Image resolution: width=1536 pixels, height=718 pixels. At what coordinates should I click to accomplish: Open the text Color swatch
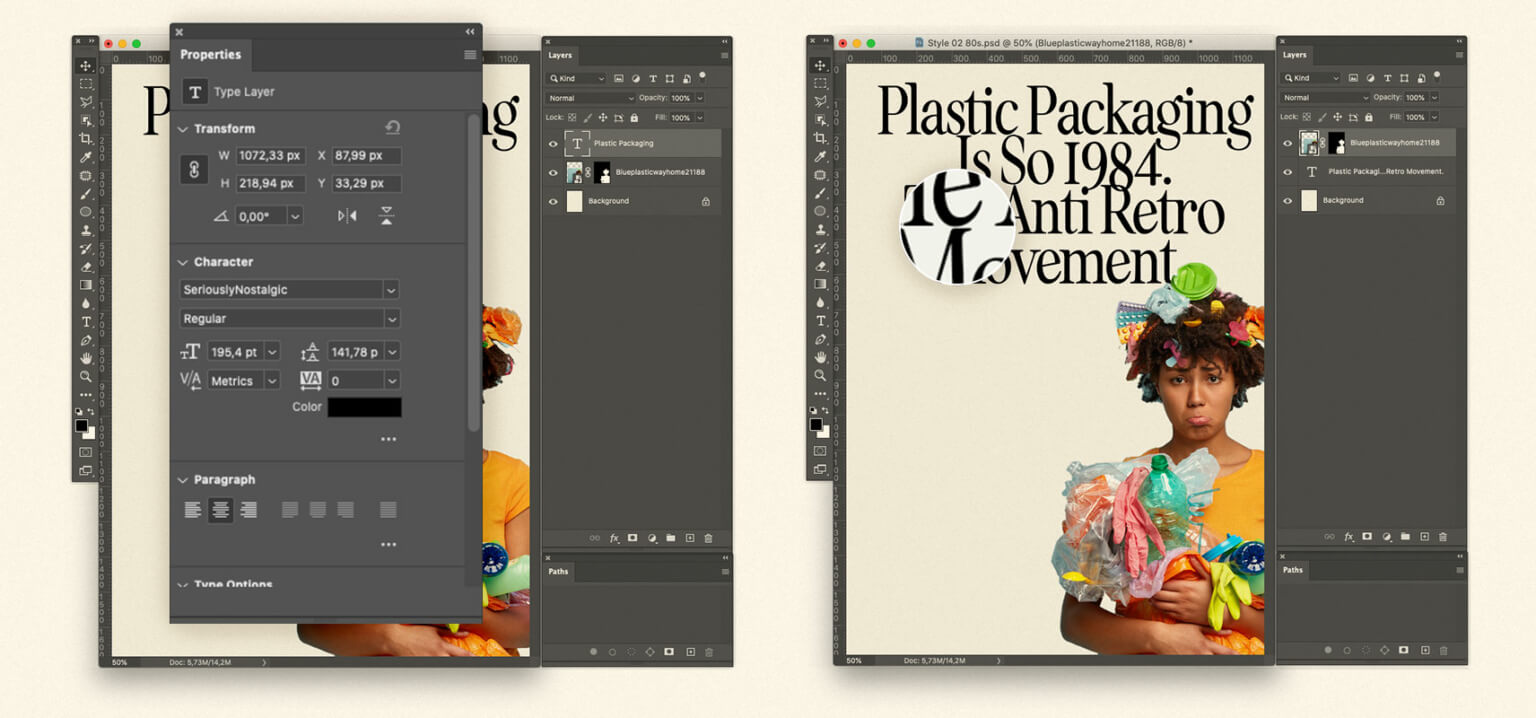click(363, 406)
